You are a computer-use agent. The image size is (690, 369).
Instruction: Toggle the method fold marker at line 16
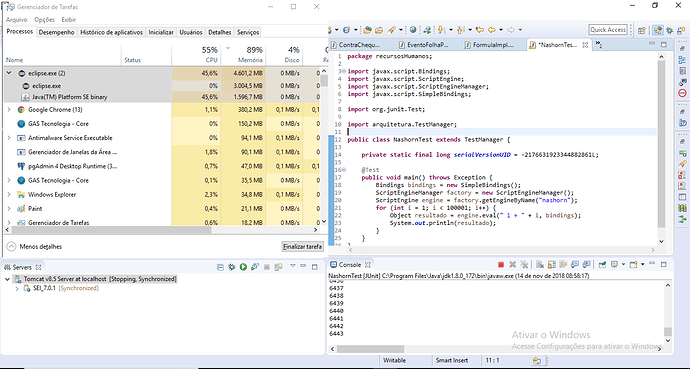point(344,170)
